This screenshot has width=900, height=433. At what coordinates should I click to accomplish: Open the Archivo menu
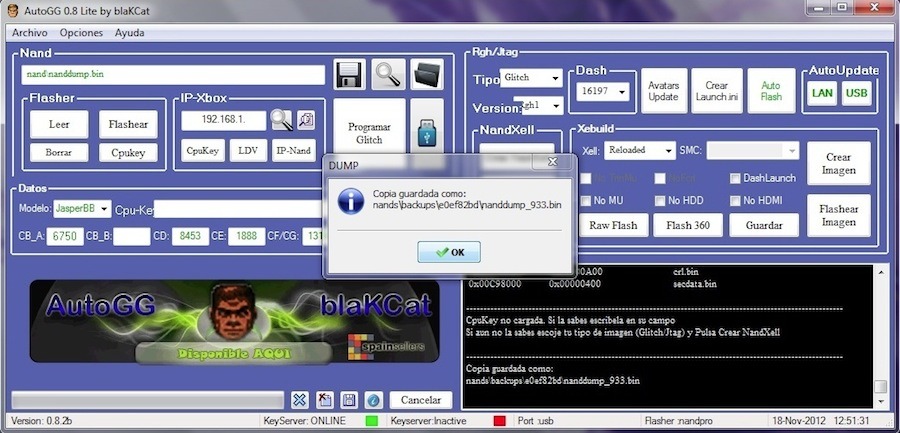(30, 33)
